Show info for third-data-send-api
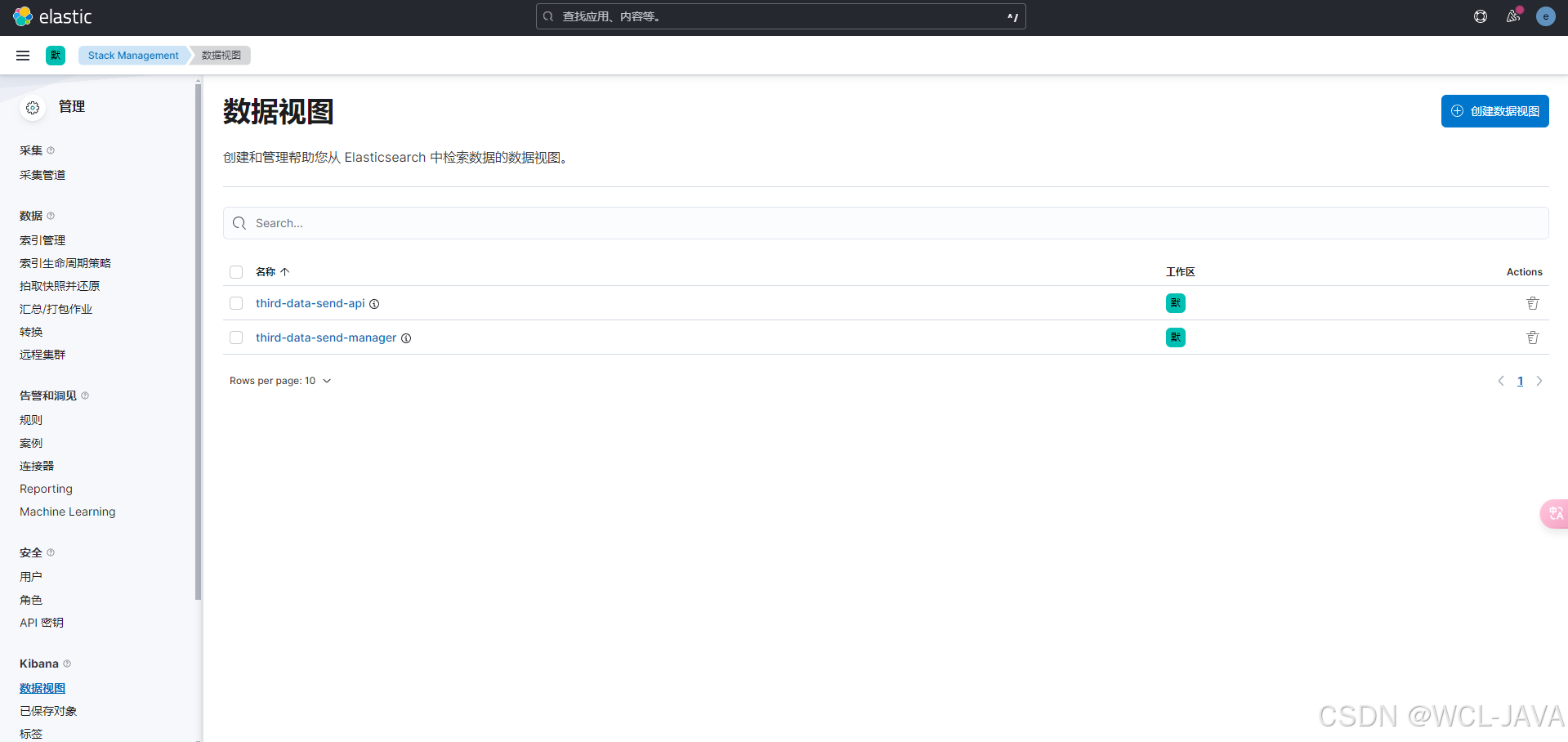Viewport: 1568px width, 742px height. click(374, 304)
